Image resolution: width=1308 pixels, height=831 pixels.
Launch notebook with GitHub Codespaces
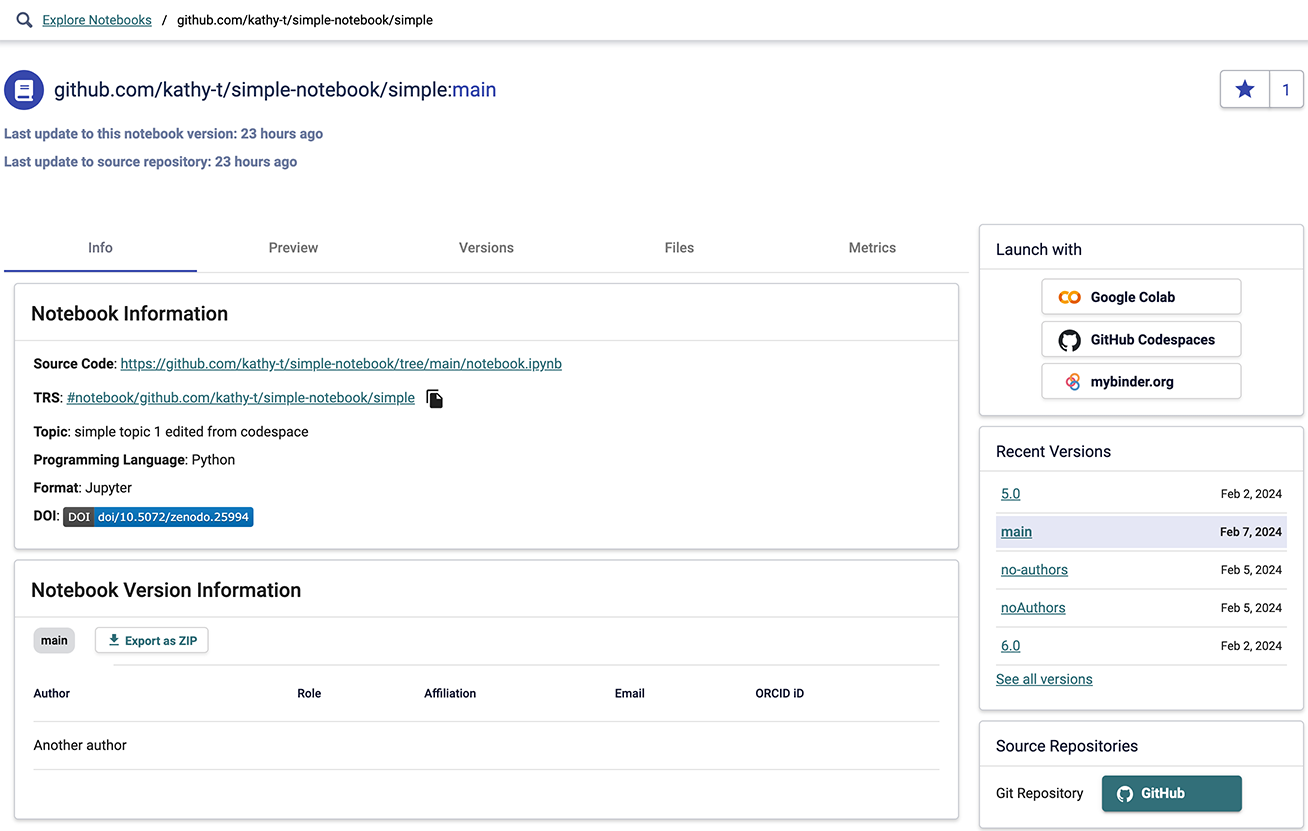1141,340
